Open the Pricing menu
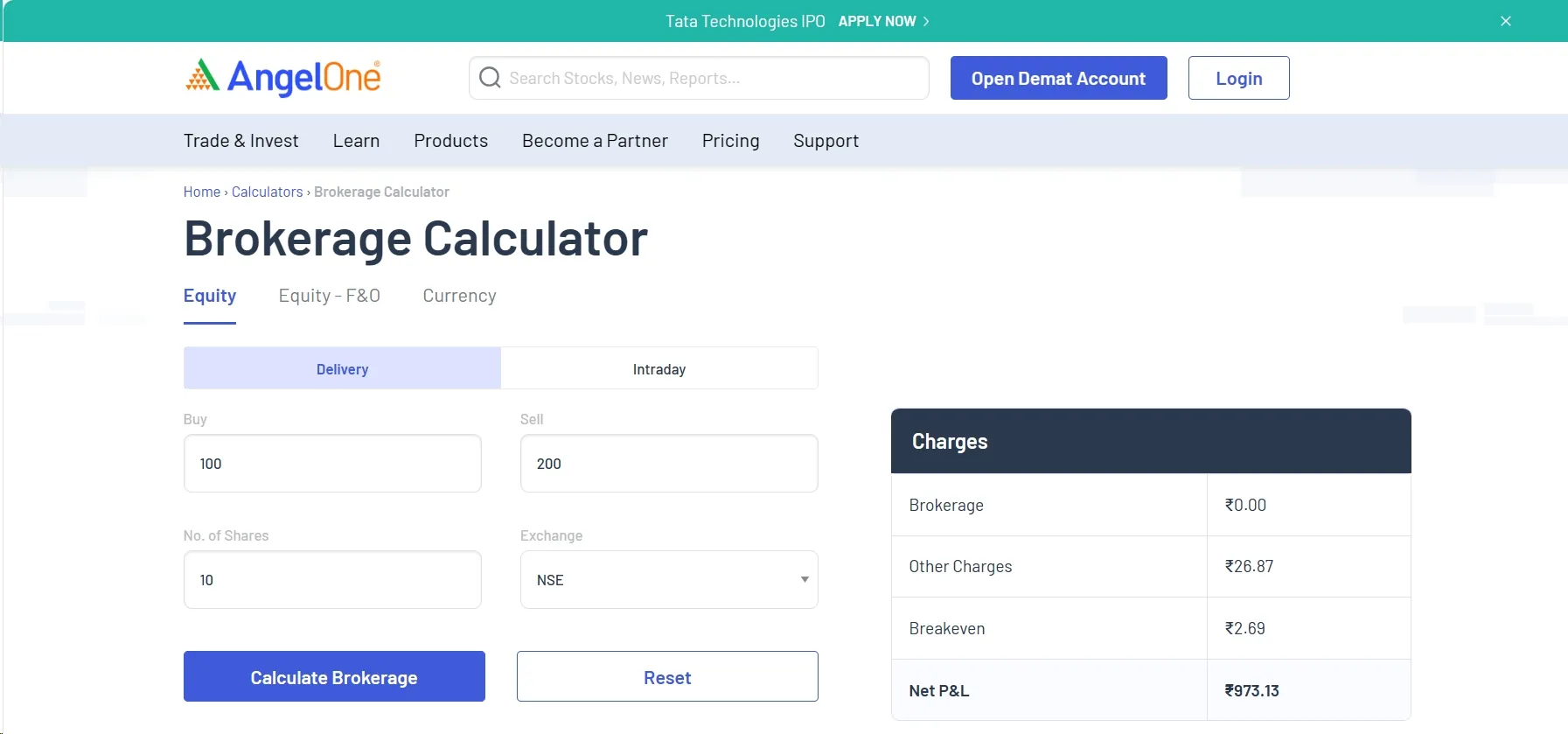The height and width of the screenshot is (734, 1568). pyautogui.click(x=730, y=141)
